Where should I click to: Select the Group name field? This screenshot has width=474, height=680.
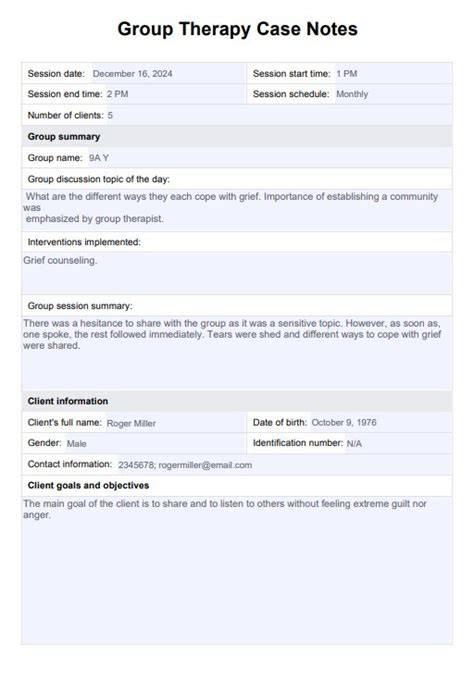[269, 158]
